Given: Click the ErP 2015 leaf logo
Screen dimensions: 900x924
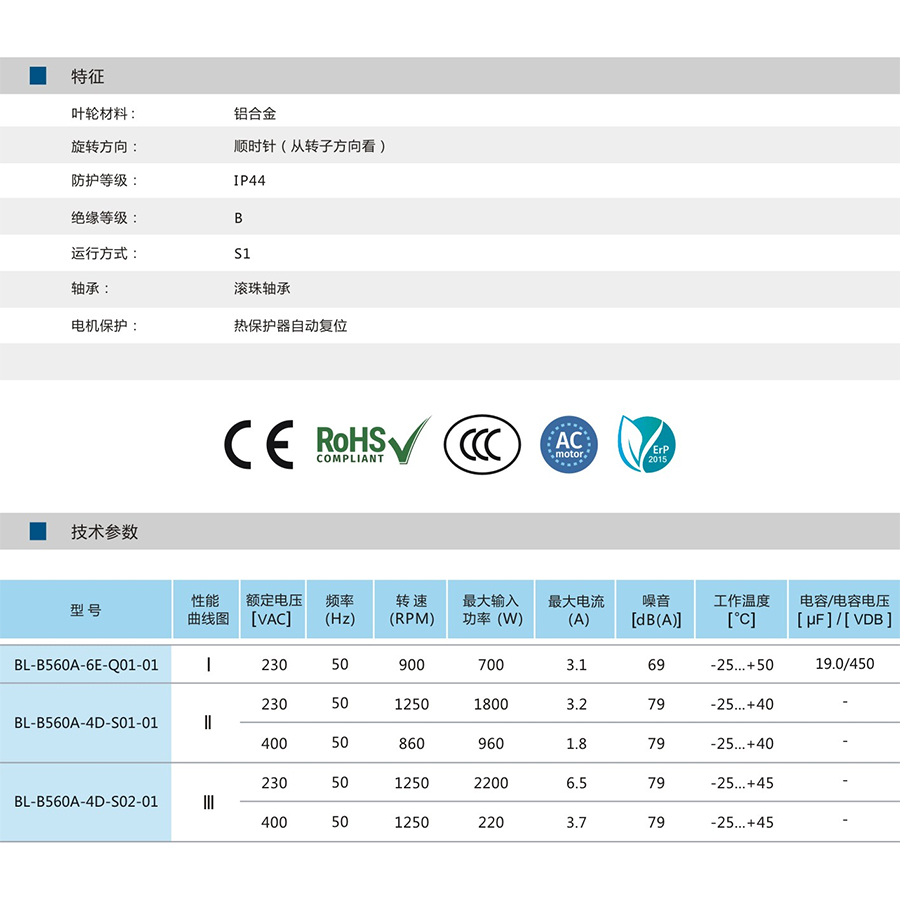Looking at the screenshot, I should 647,444.
